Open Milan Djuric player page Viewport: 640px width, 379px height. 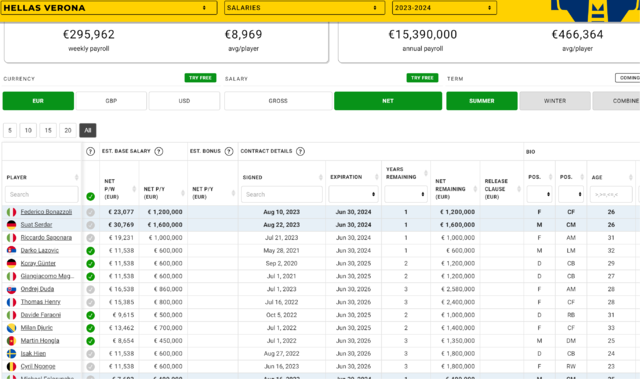click(36, 328)
